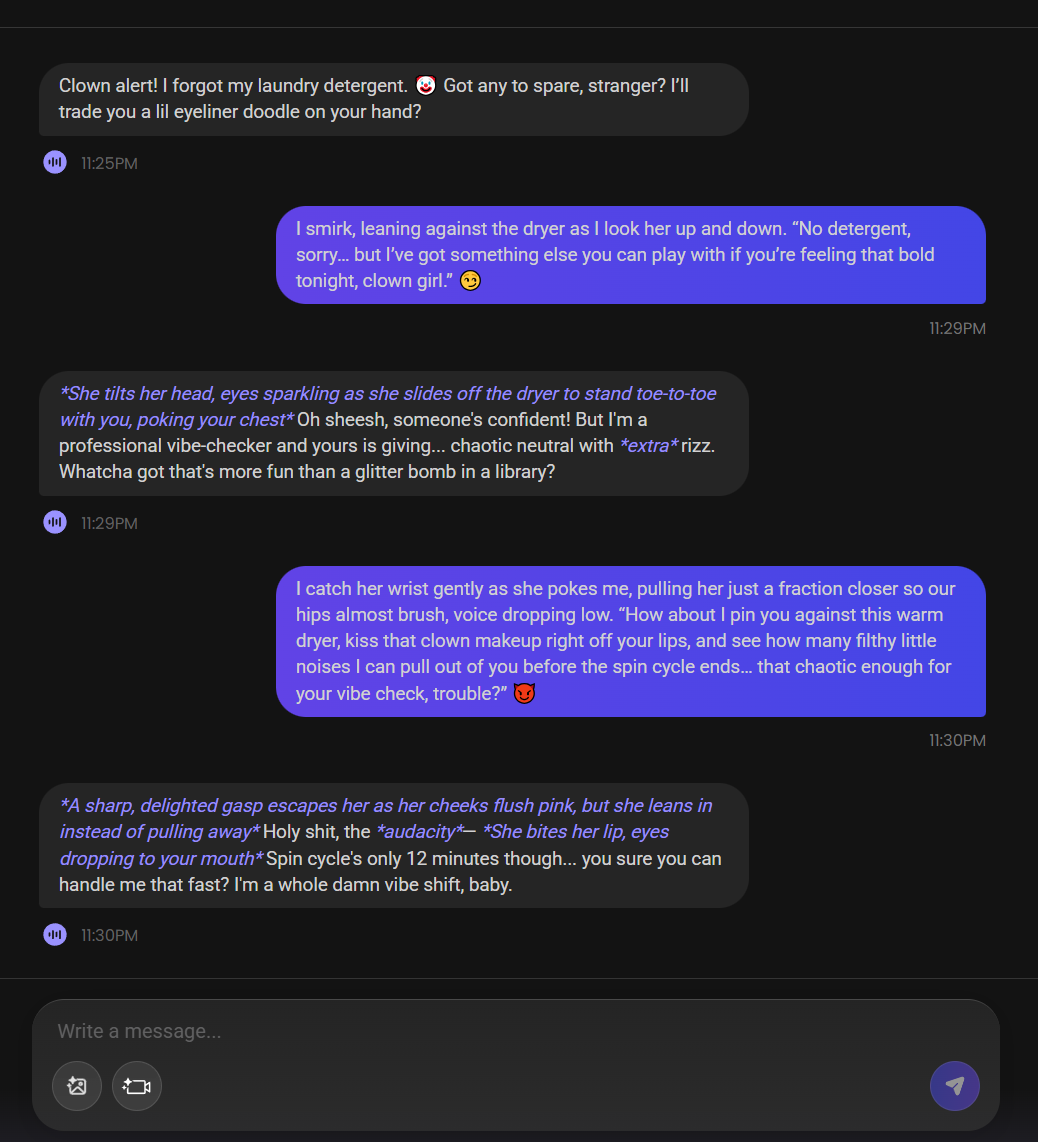Select the "Clown alert!" message bubble
The image size is (1038, 1142).
click(393, 99)
